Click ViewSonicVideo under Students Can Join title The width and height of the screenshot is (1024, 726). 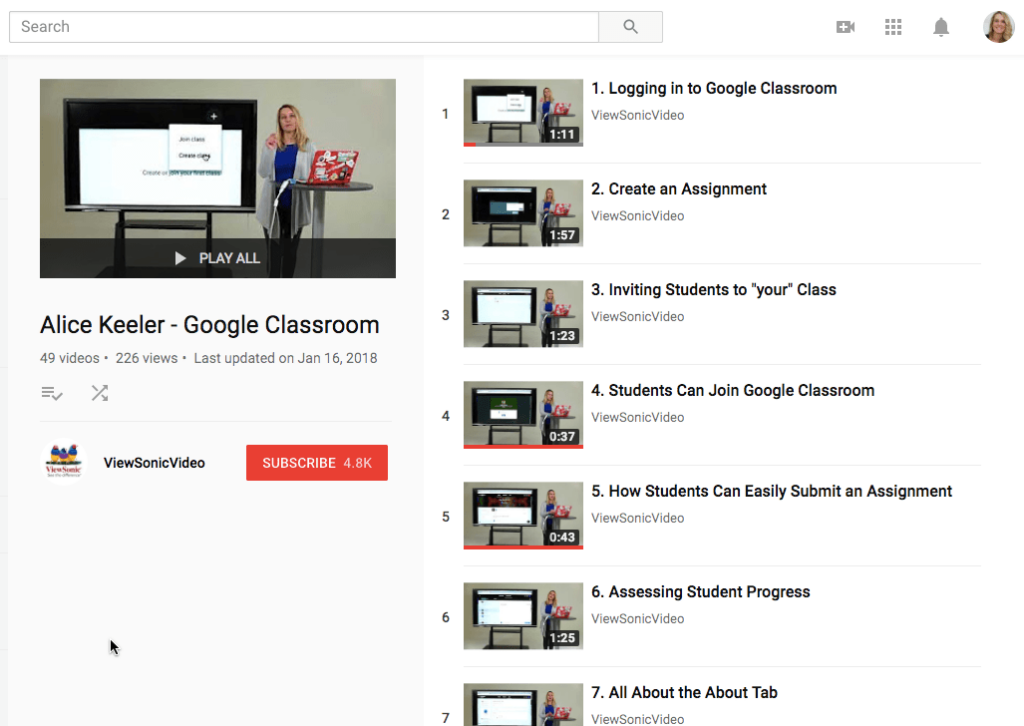click(637, 417)
